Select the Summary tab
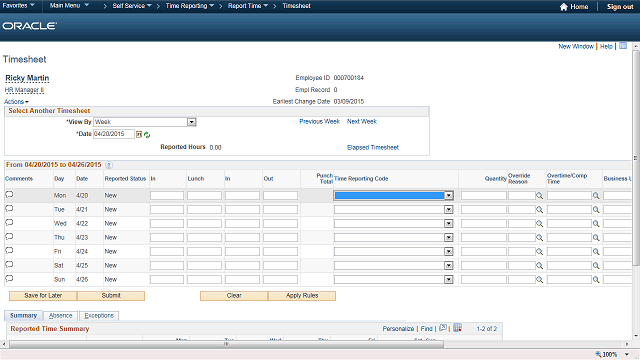This screenshot has height=360, width=640. tap(23, 316)
